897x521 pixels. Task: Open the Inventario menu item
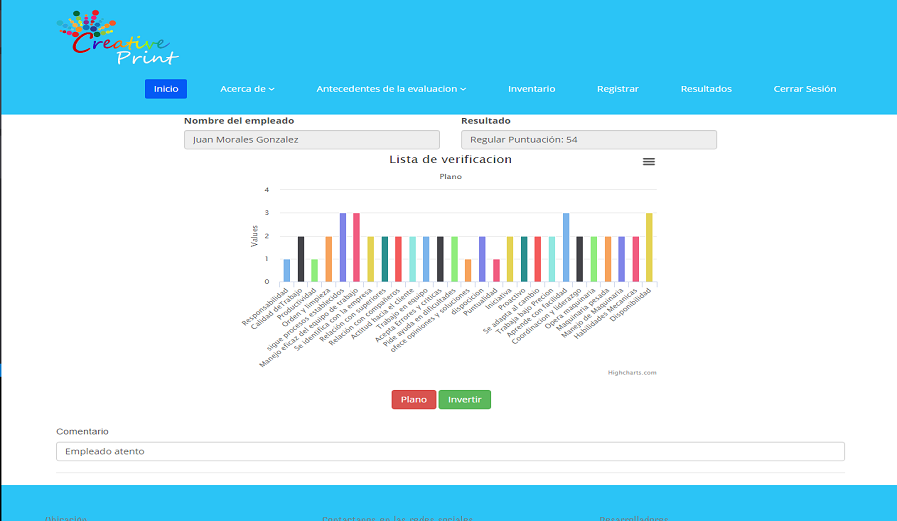tap(531, 89)
